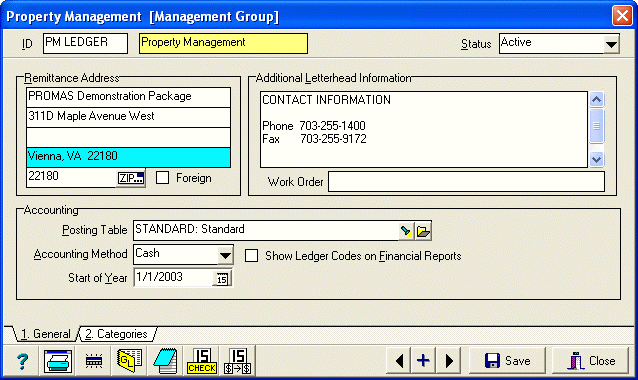Image resolution: width=638 pixels, height=380 pixels.
Task: Go to next record arrow
Action: (448, 361)
